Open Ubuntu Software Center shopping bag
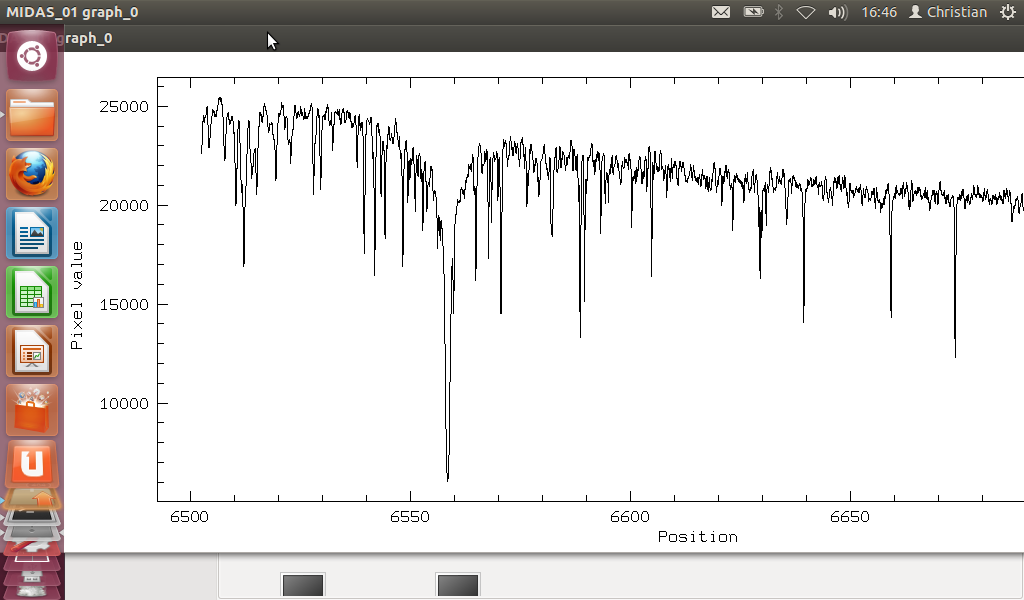 point(32,410)
